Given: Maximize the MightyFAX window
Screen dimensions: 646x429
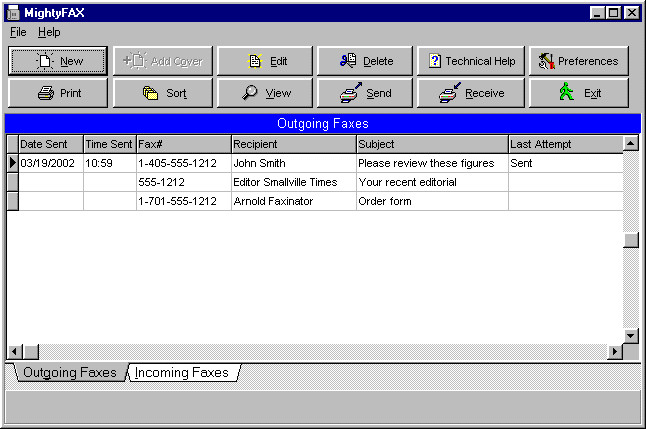Looking at the screenshot, I should pos(614,13).
